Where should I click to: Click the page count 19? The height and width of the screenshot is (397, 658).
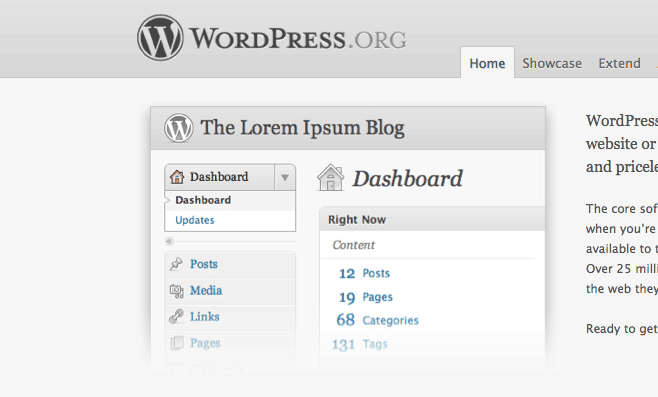pyautogui.click(x=347, y=297)
